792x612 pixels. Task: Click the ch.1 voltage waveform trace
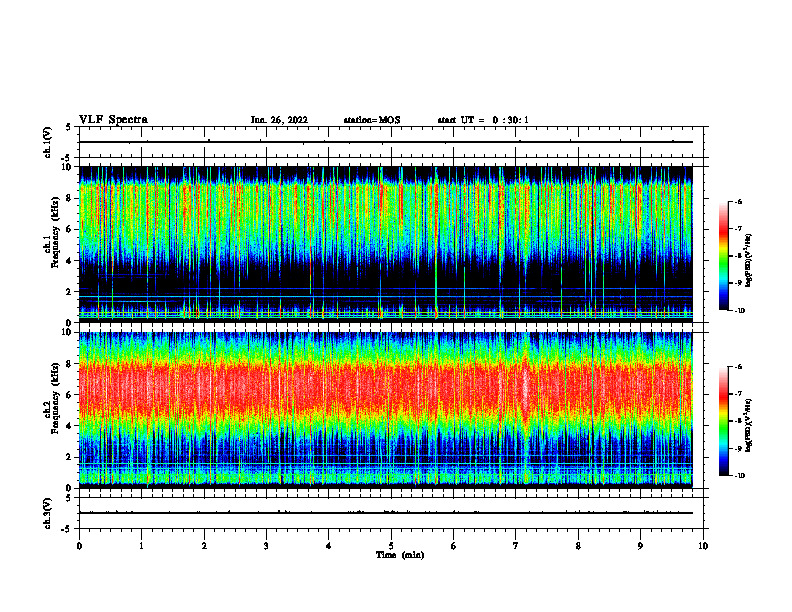tap(385, 142)
